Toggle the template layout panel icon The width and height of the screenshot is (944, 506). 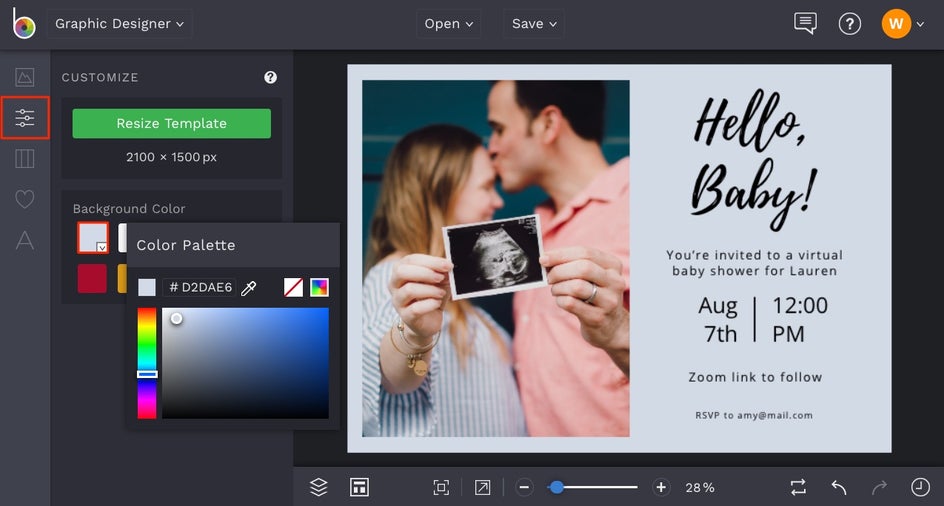(359, 487)
